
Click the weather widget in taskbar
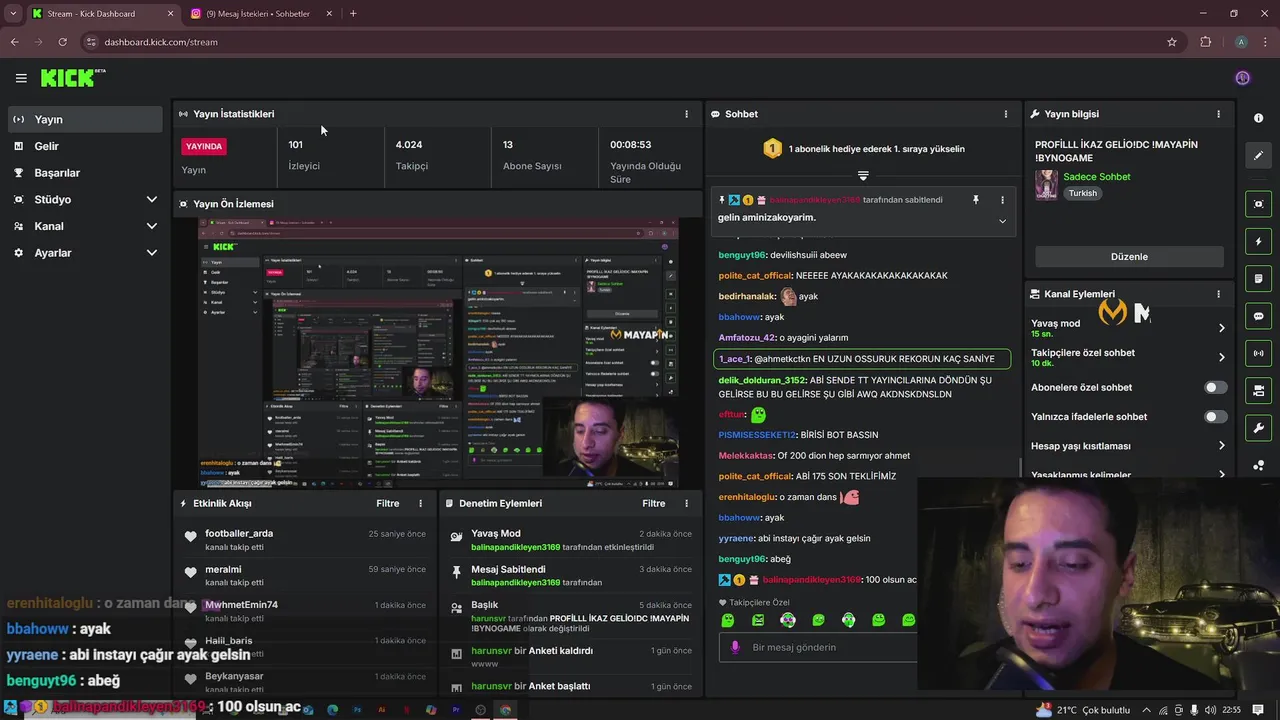coord(1085,710)
